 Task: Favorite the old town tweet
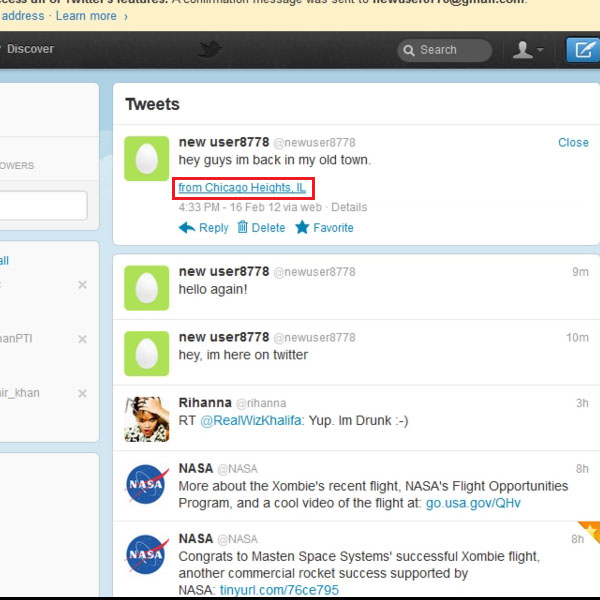(x=333, y=228)
